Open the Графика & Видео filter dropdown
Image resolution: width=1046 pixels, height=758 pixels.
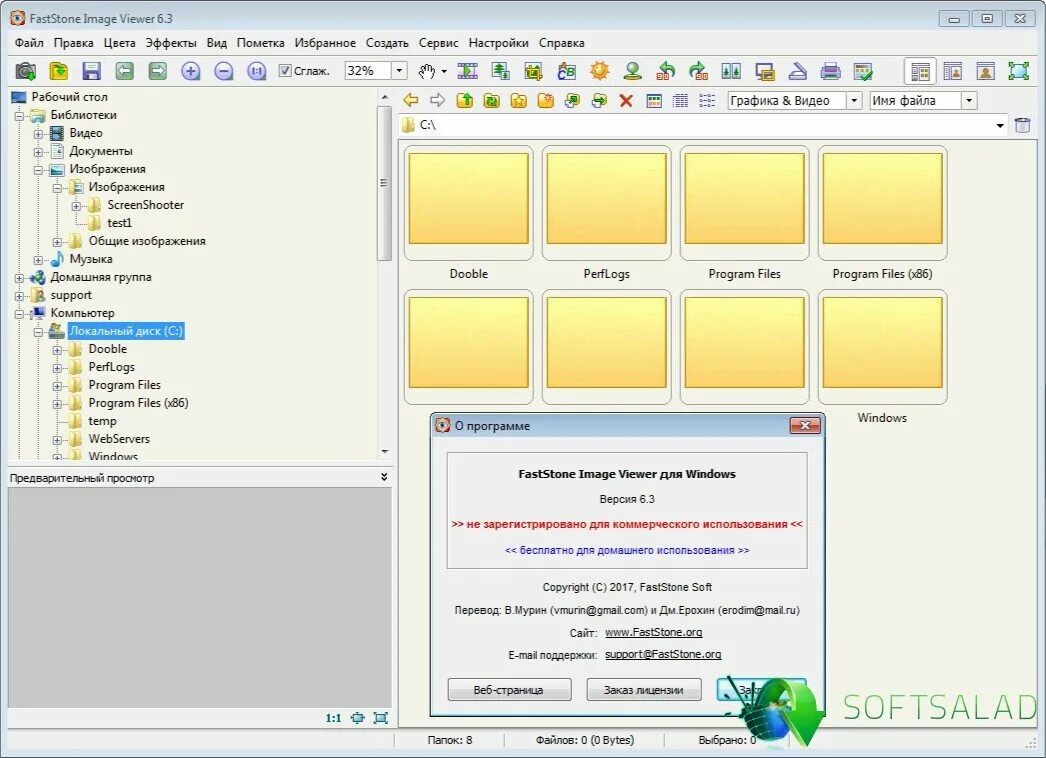(854, 101)
